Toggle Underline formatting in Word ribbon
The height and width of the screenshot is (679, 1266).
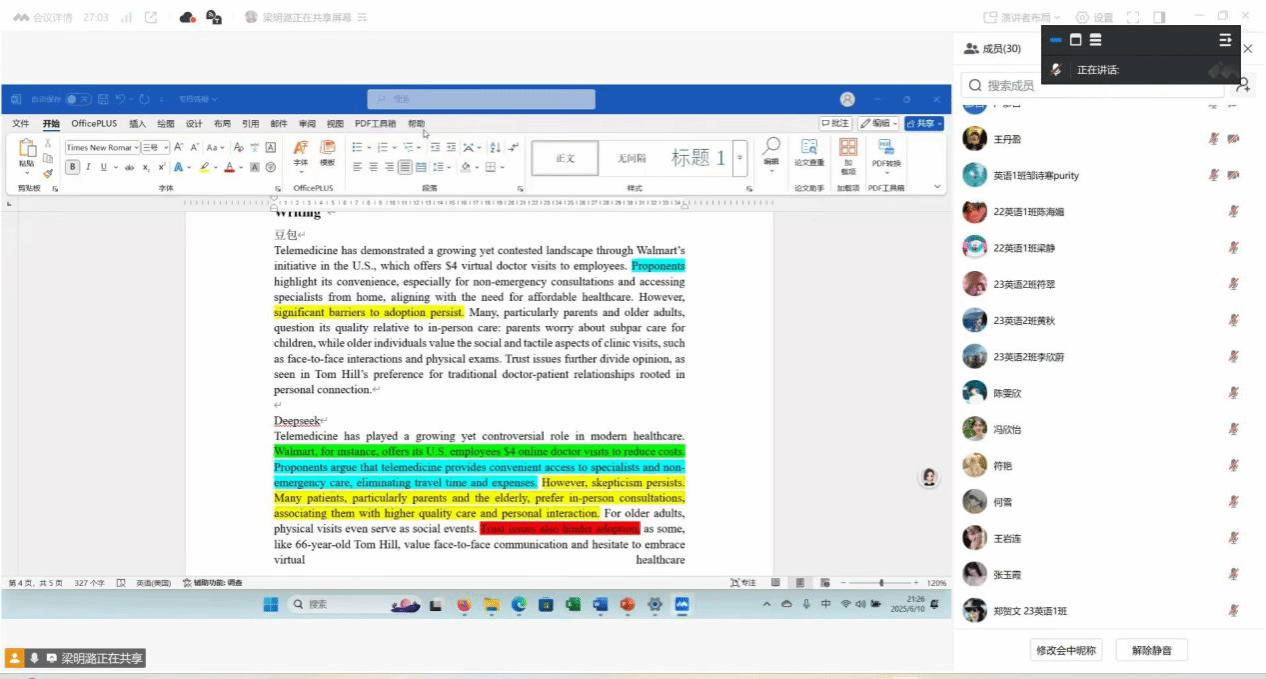102,167
